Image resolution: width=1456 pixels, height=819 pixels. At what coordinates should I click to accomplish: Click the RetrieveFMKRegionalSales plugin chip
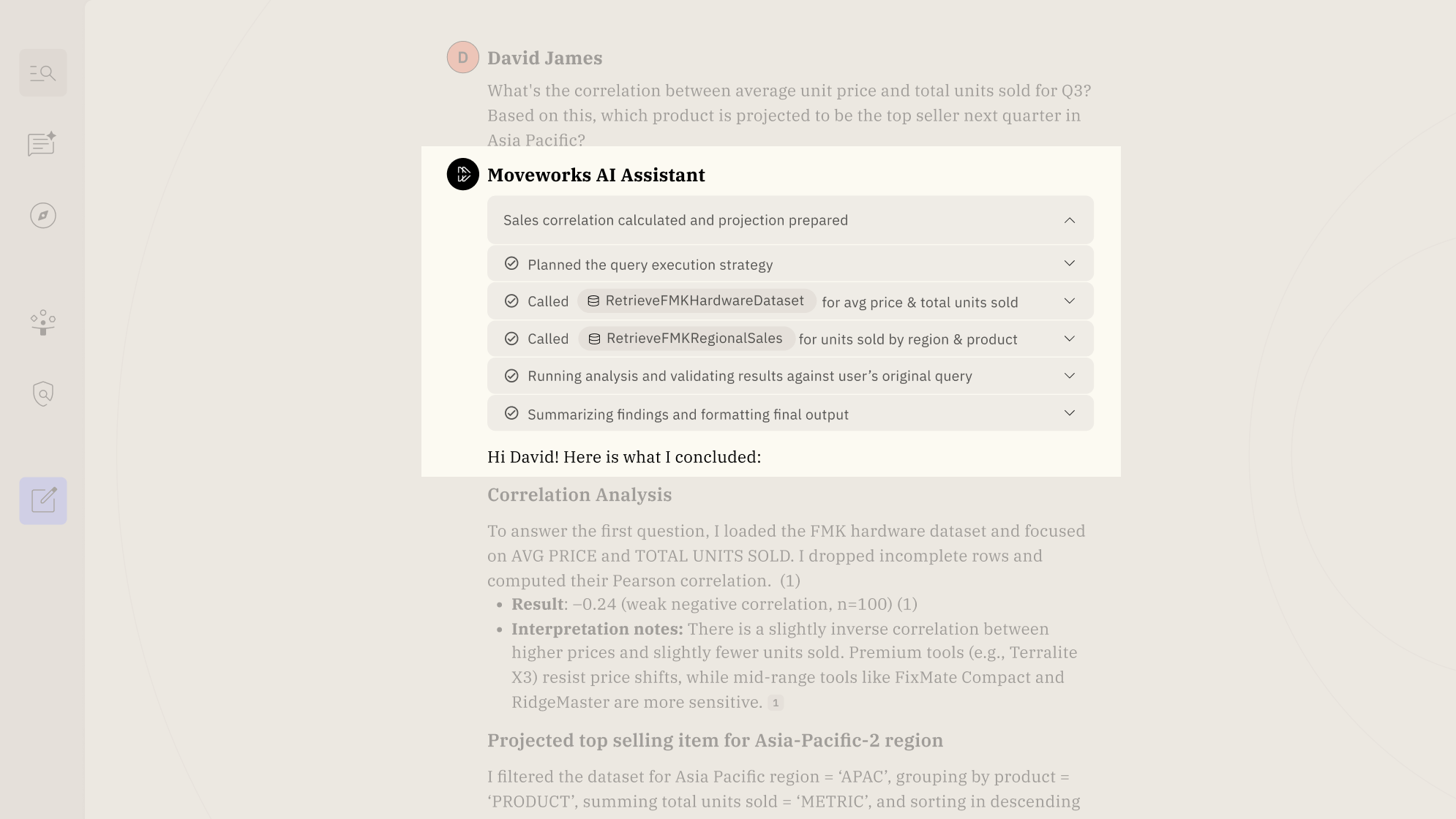pyautogui.click(x=686, y=339)
